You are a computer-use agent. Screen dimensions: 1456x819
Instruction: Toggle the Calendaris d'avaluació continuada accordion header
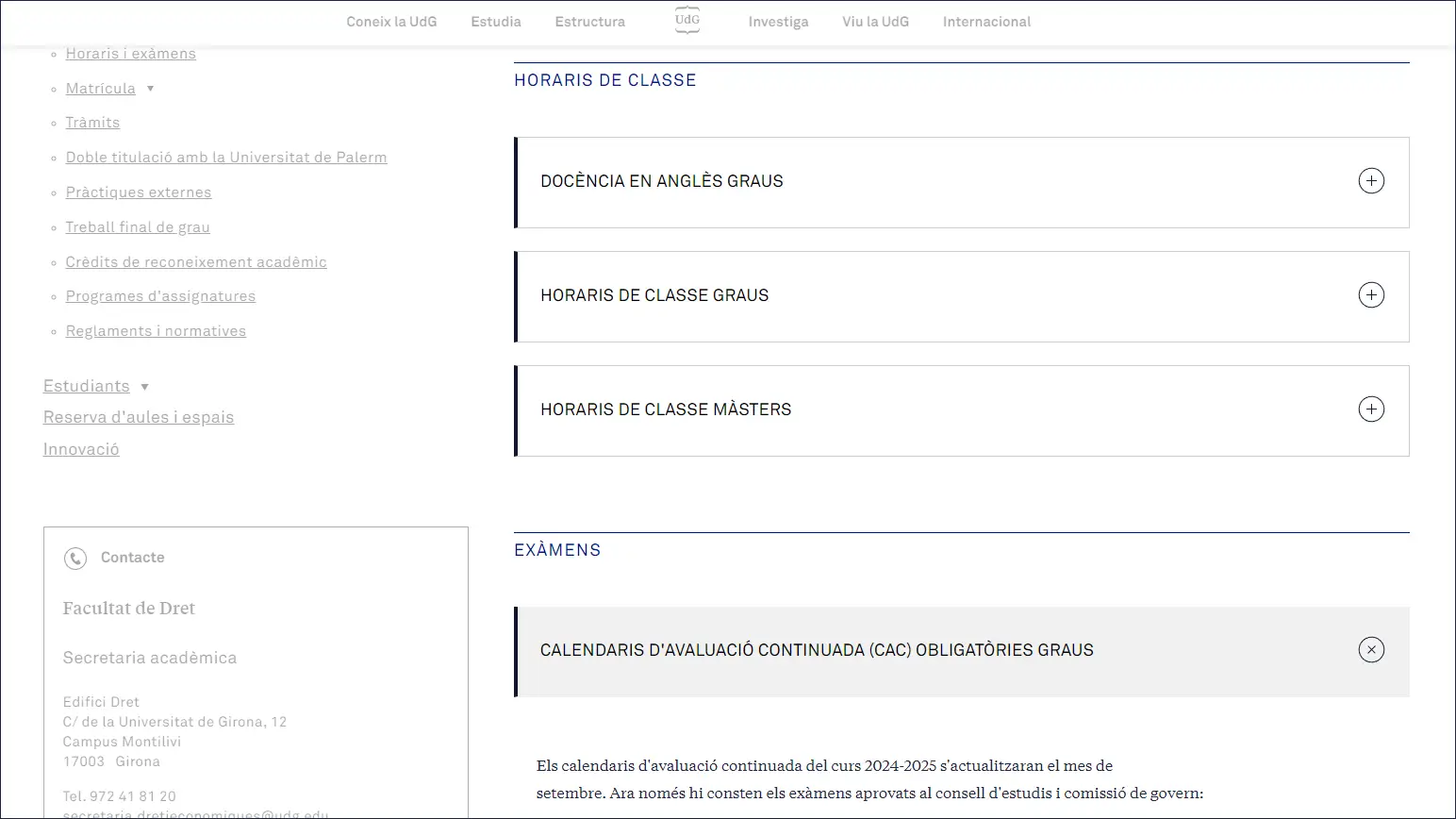pos(817,650)
